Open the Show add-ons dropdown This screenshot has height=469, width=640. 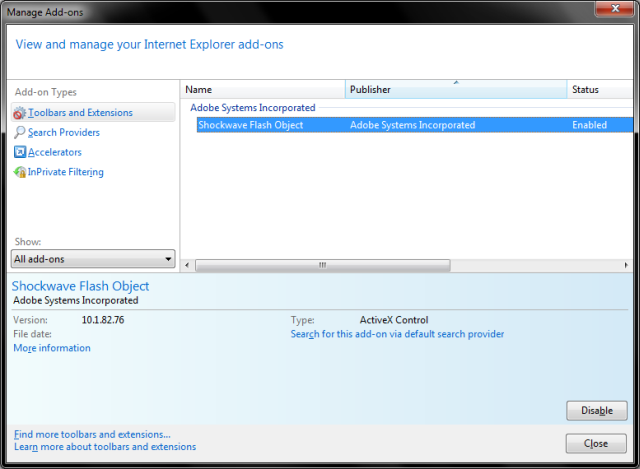point(93,259)
